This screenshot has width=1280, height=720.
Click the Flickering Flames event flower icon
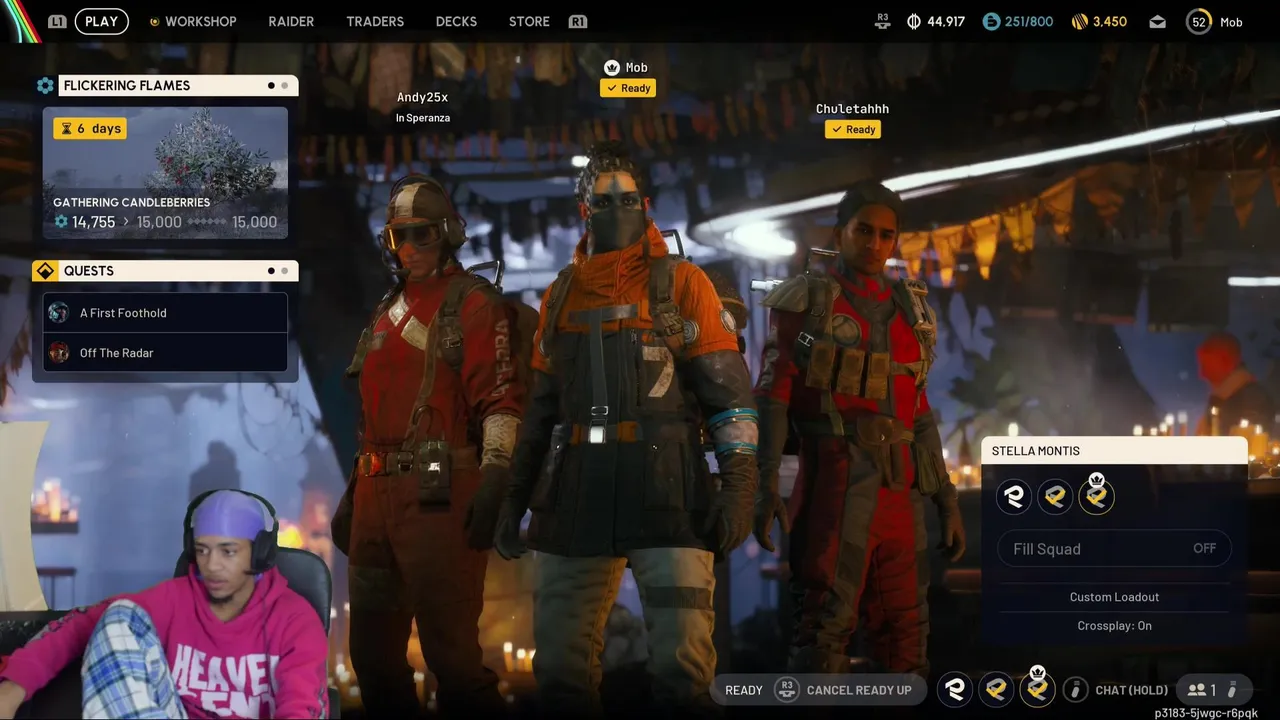coord(45,86)
